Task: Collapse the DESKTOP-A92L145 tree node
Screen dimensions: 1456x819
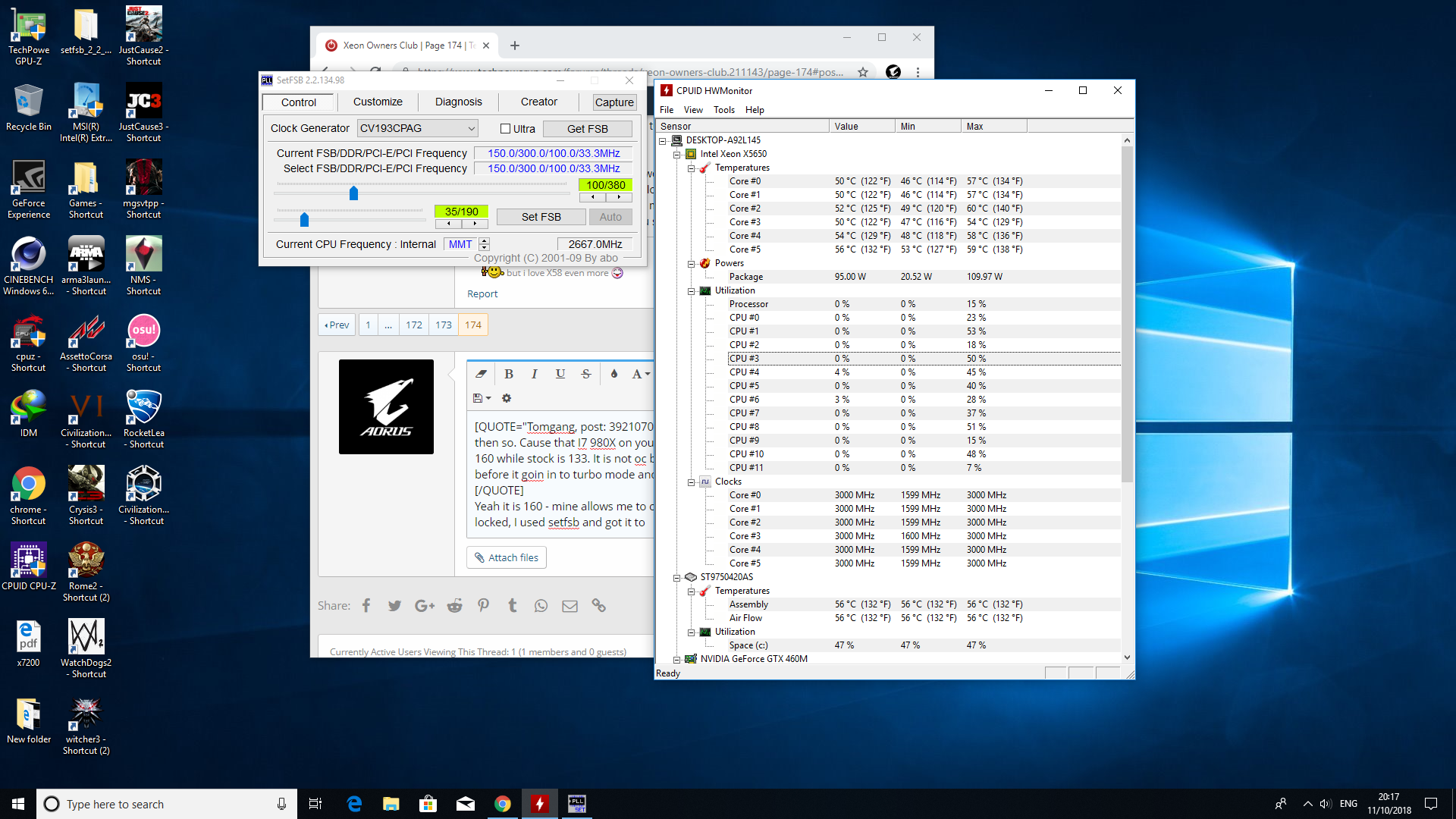Action: click(662, 140)
